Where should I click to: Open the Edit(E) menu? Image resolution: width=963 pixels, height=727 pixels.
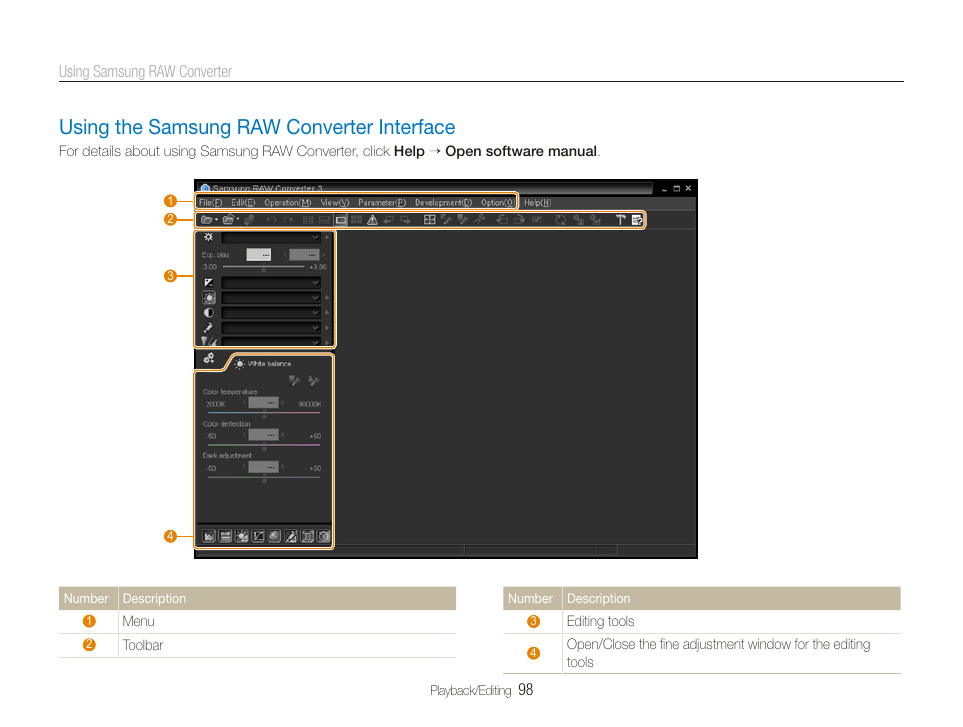243,203
